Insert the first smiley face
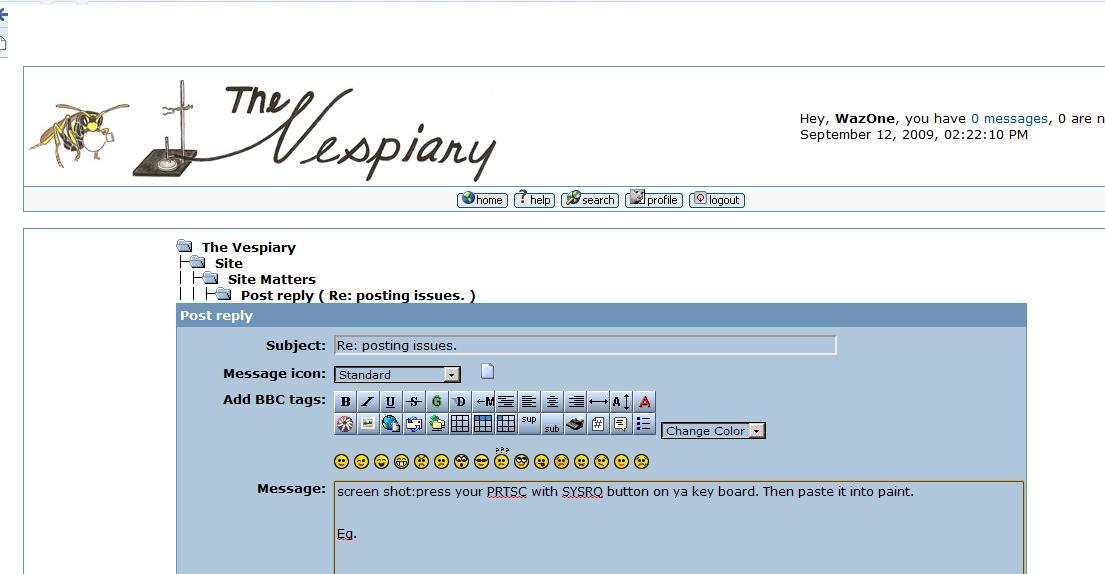 (341, 462)
